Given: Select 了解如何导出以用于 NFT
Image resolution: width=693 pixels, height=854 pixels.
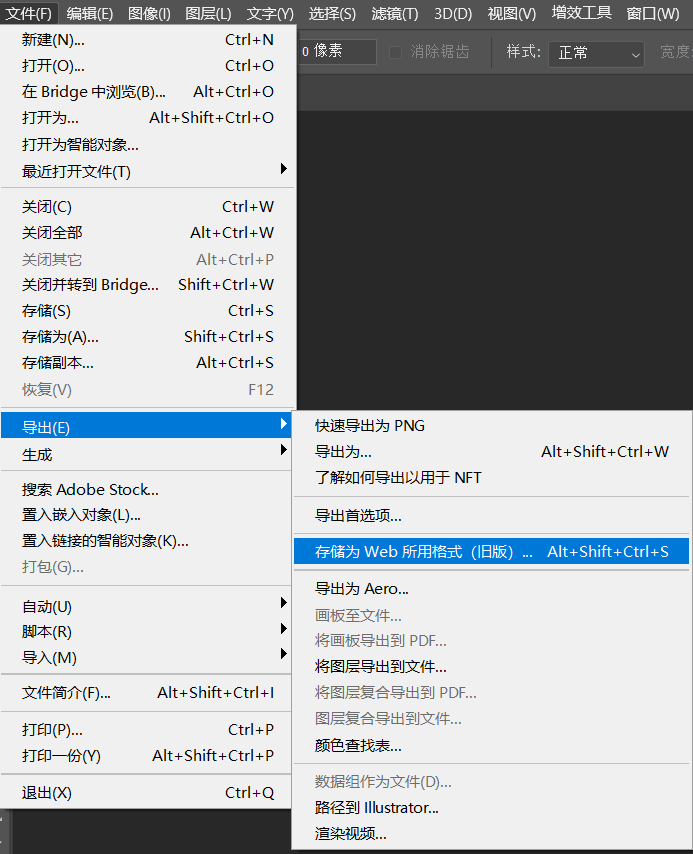Looking at the screenshot, I should coord(491,478).
